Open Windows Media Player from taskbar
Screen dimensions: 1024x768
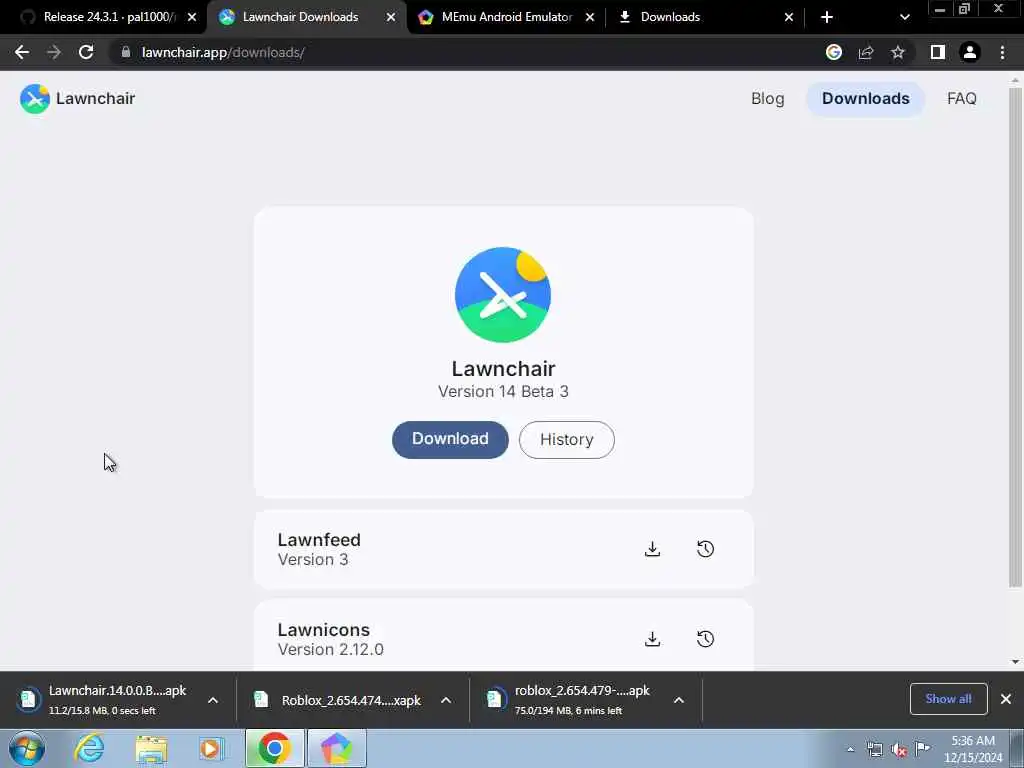coord(211,748)
